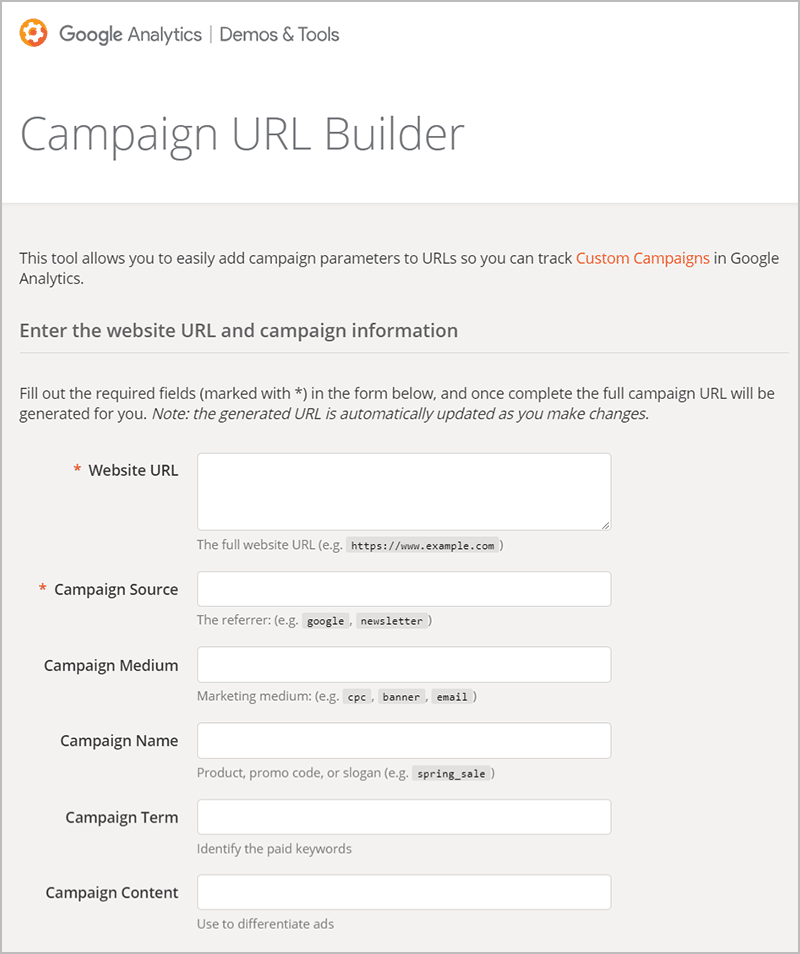Click the 'banner' example code chip
The width and height of the screenshot is (800, 954).
click(x=401, y=697)
